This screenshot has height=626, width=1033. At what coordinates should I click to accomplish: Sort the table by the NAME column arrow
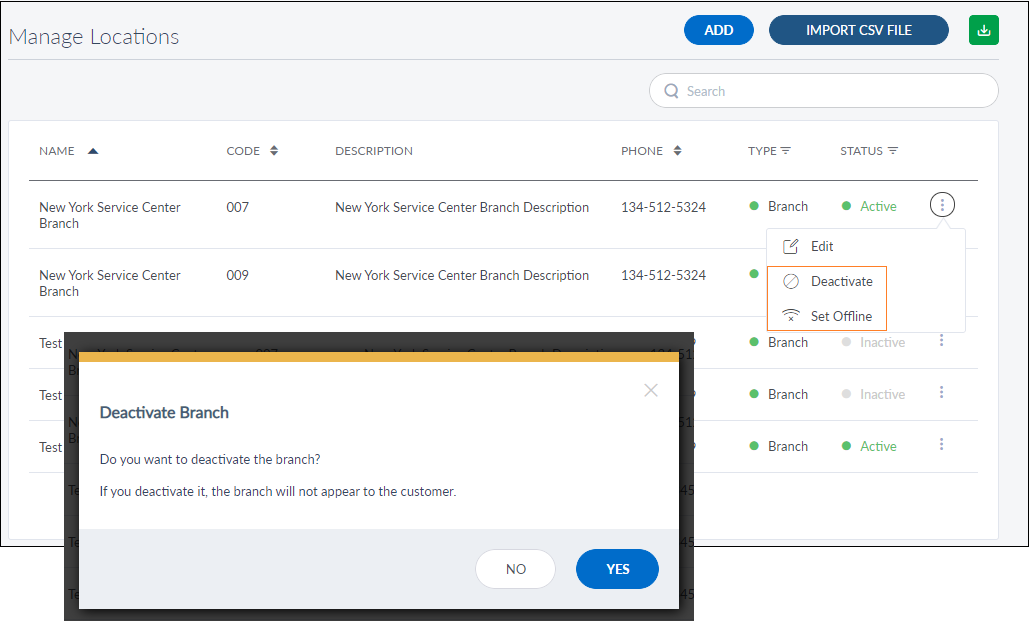point(93,151)
